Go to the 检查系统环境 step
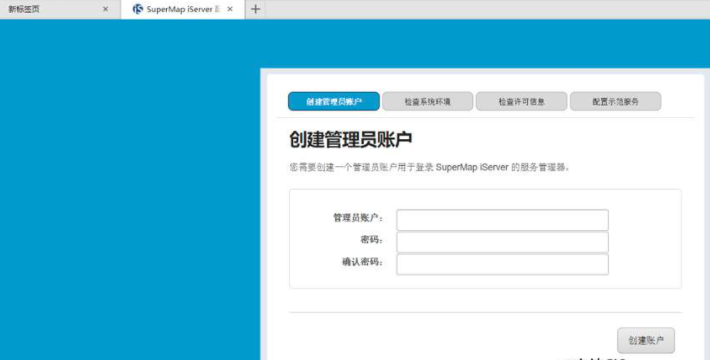 pyautogui.click(x=427, y=101)
